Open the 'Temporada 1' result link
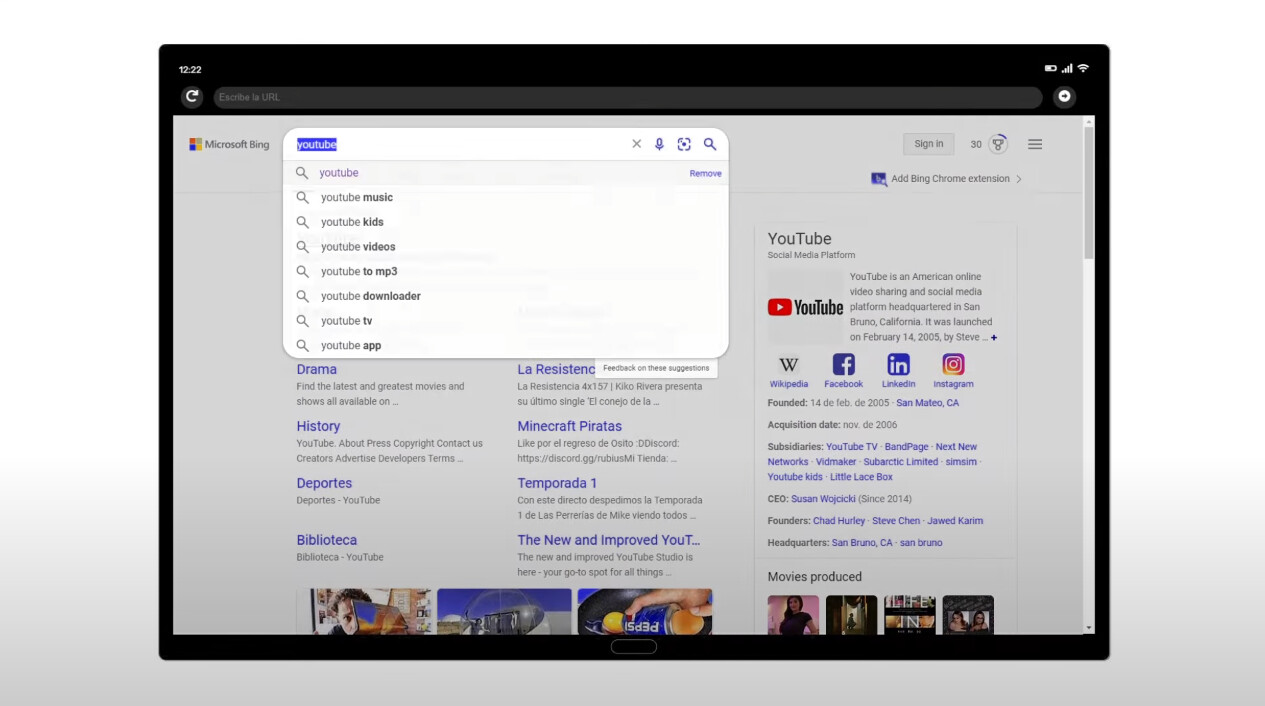The image size is (1265, 706). pos(557,483)
